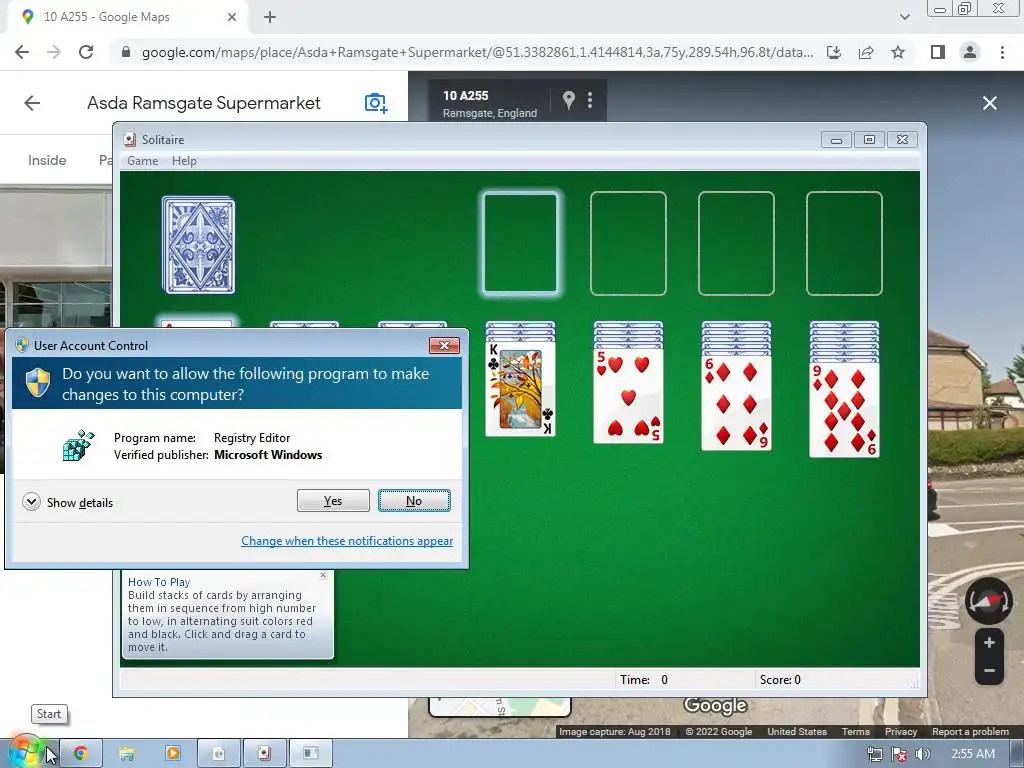
Task: Open a new Chrome tab
Action: (x=270, y=17)
